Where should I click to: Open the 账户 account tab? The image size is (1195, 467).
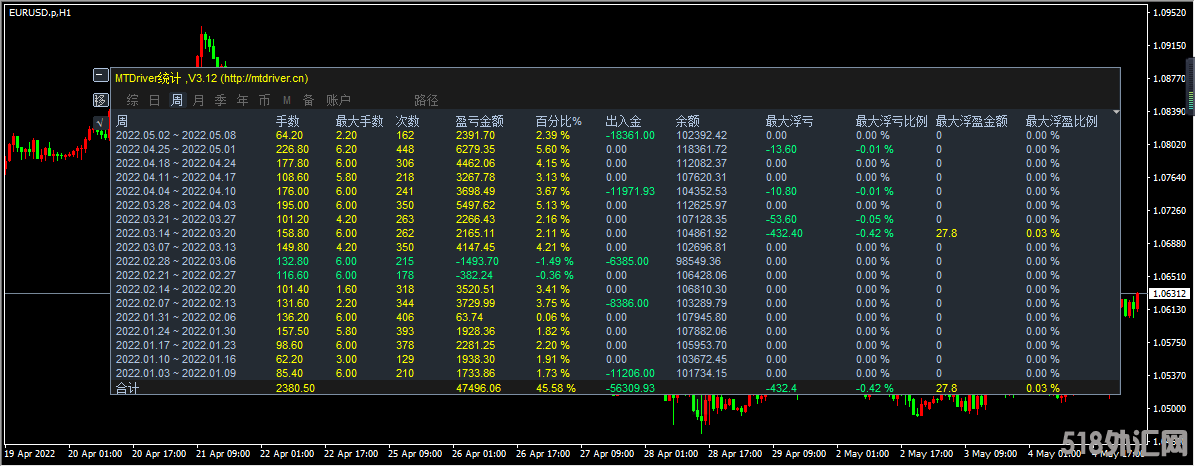click(x=339, y=100)
